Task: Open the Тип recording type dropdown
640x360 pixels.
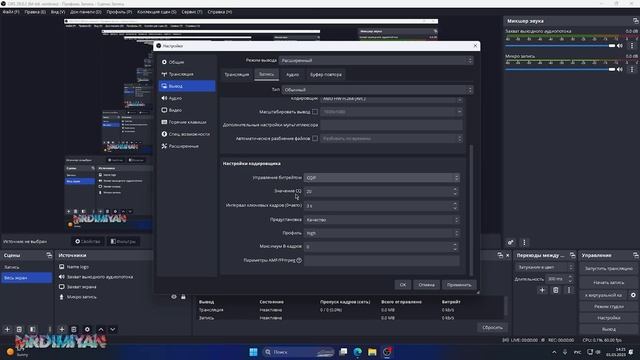Action: 377,90
